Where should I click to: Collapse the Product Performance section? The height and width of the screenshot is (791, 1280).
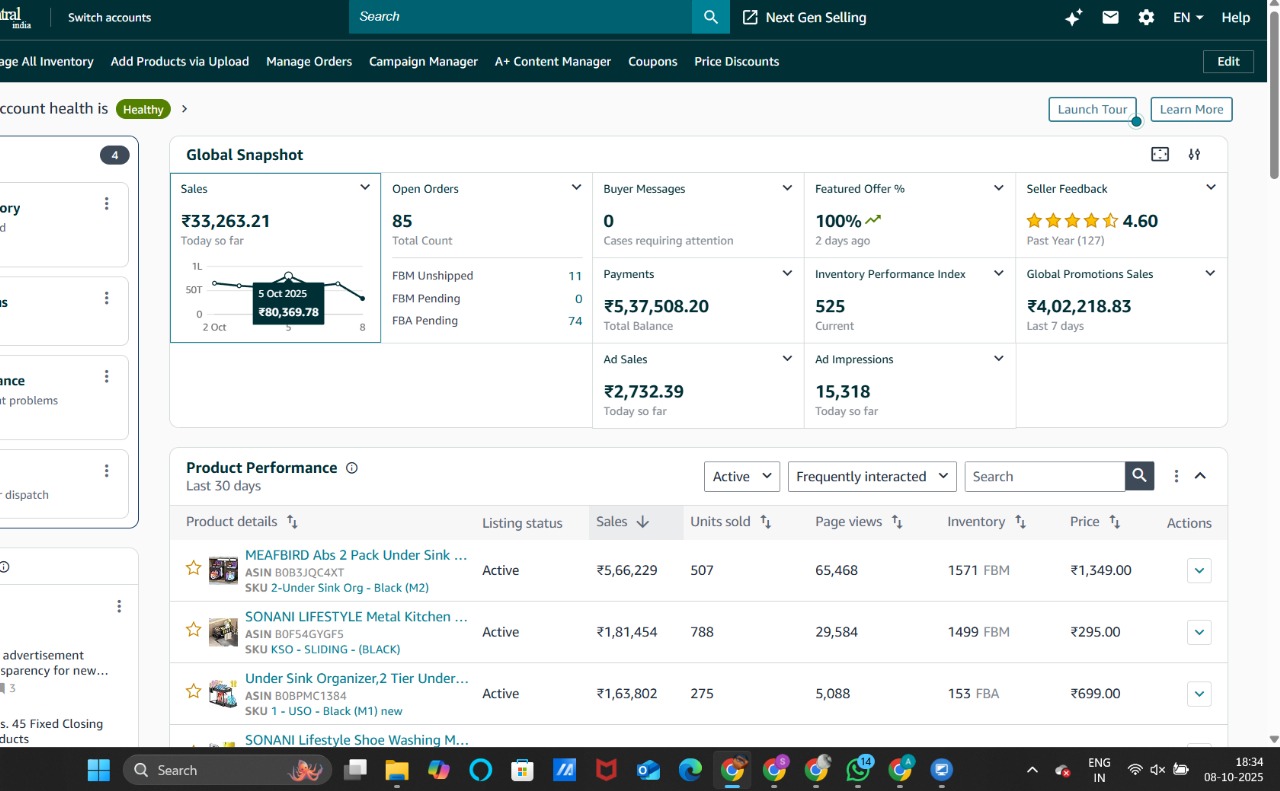1200,476
